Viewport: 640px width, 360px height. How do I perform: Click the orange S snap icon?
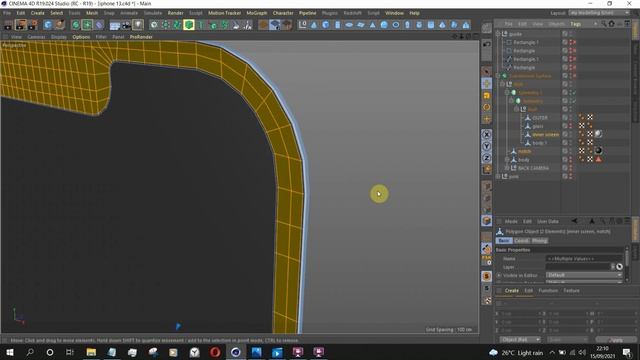pyautogui.click(x=487, y=276)
